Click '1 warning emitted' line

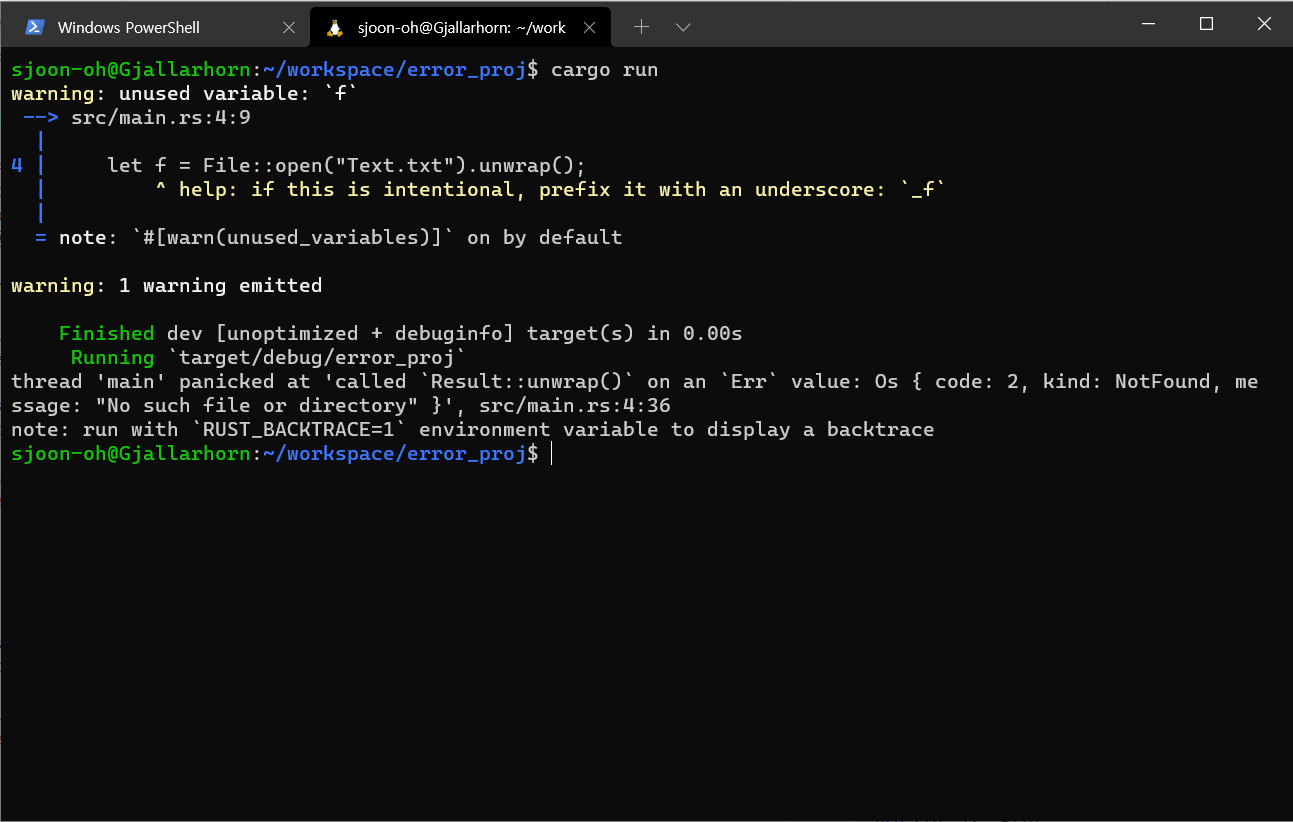click(x=167, y=286)
